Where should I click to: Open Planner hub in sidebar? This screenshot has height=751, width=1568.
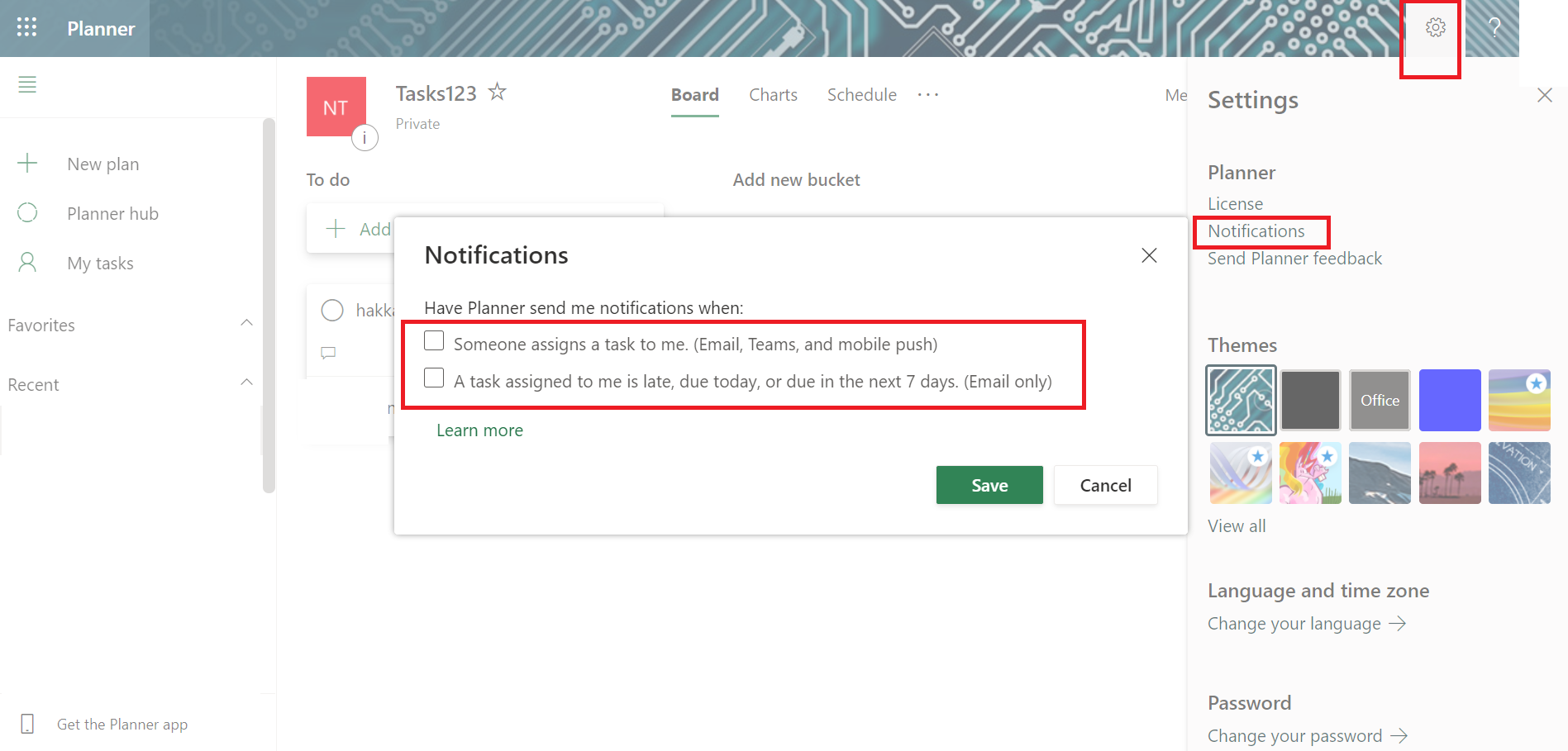(112, 213)
